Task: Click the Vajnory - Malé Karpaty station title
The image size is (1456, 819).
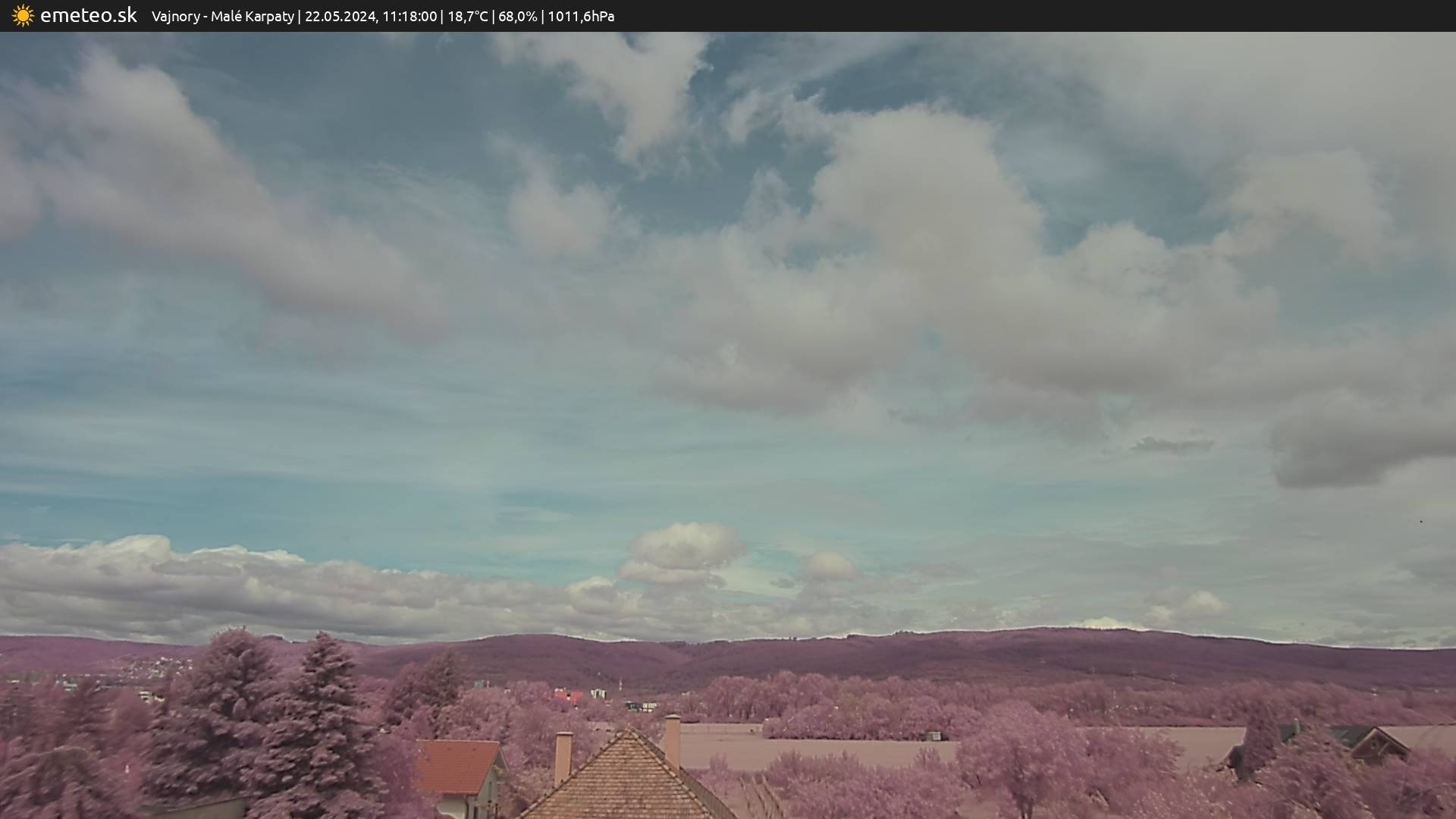Action: (x=222, y=17)
